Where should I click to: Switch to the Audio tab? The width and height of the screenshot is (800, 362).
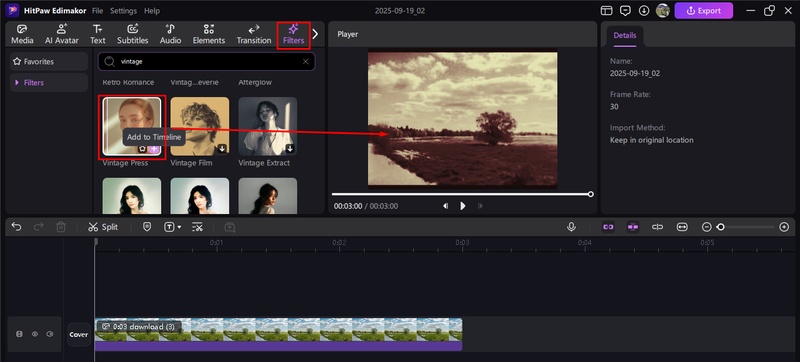pos(170,35)
